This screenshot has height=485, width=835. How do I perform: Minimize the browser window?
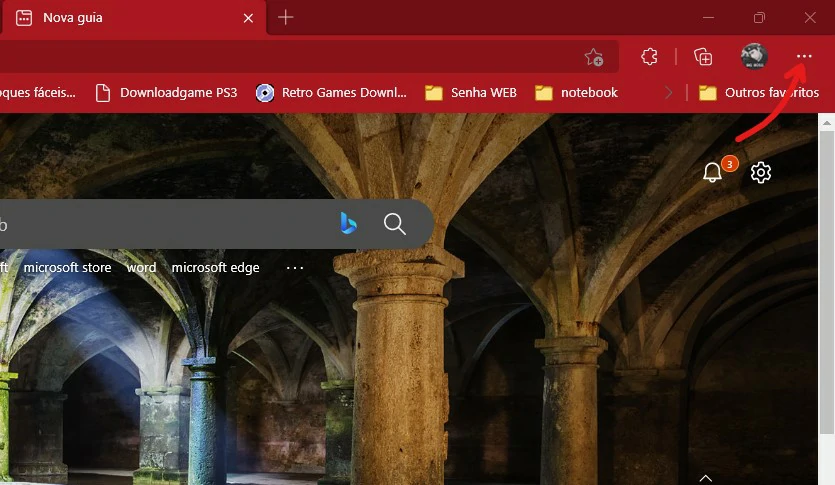click(708, 18)
